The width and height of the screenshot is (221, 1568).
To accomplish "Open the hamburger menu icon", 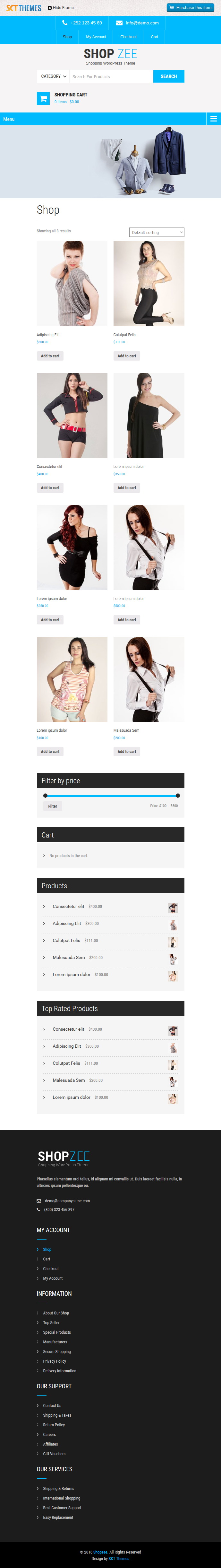I will click(x=214, y=119).
